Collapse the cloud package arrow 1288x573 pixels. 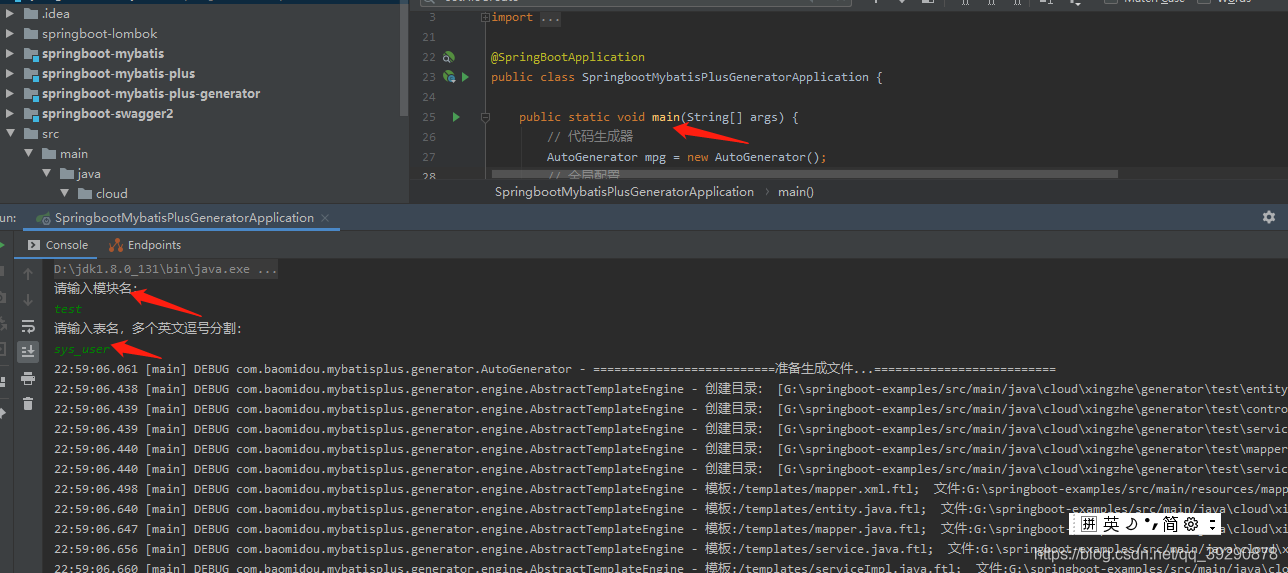(65, 193)
